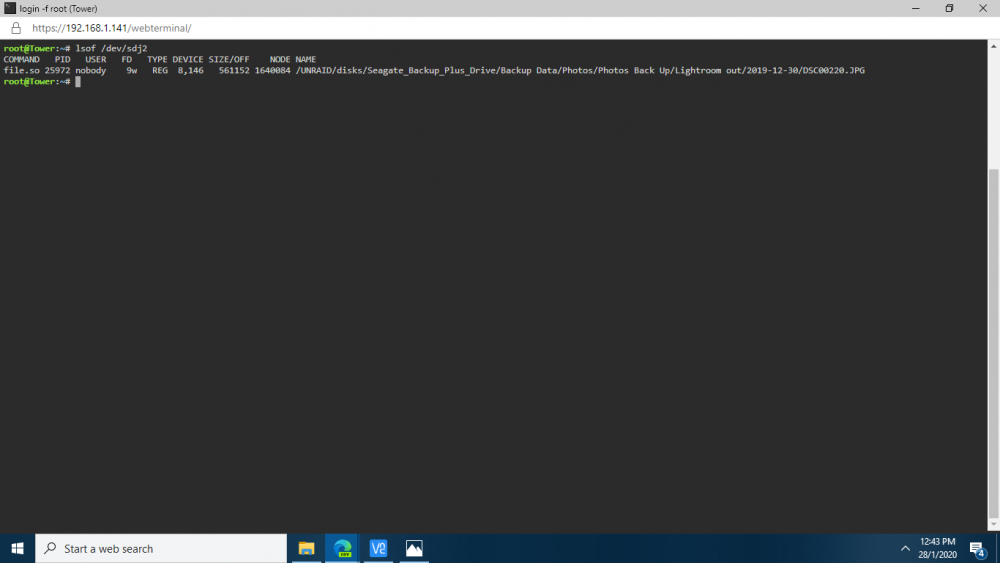This screenshot has width=1000, height=563.
Task: Open the VNC viewer taskbar icon
Action: point(378,548)
